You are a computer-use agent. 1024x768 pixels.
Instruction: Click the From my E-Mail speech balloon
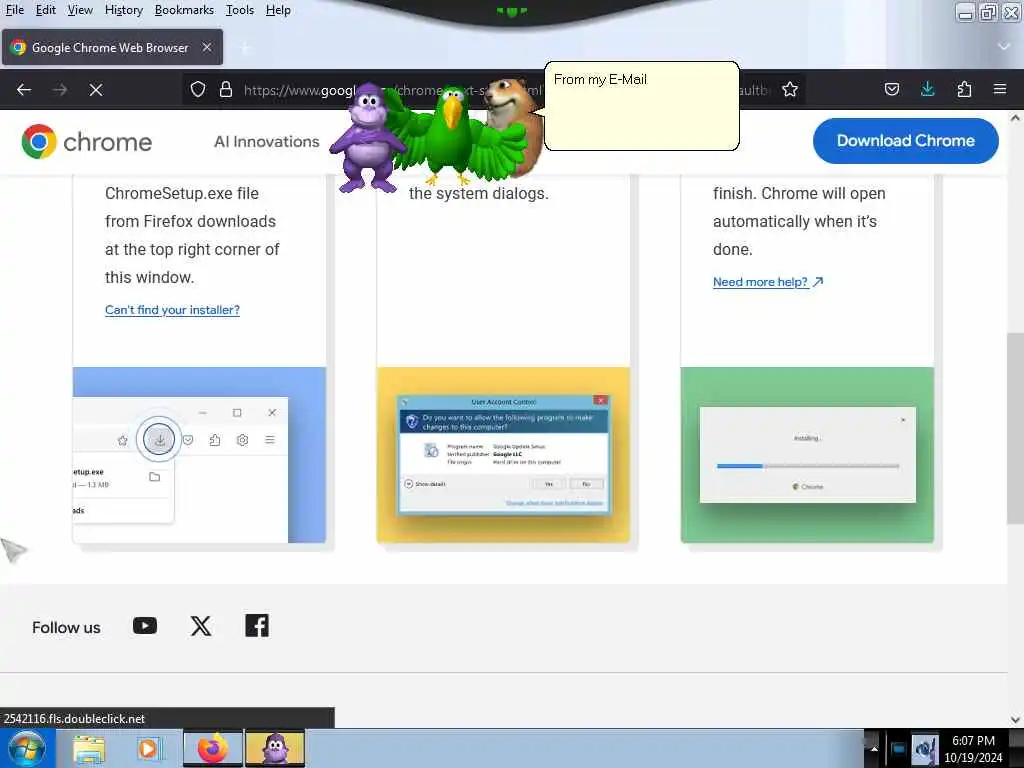[x=642, y=106]
